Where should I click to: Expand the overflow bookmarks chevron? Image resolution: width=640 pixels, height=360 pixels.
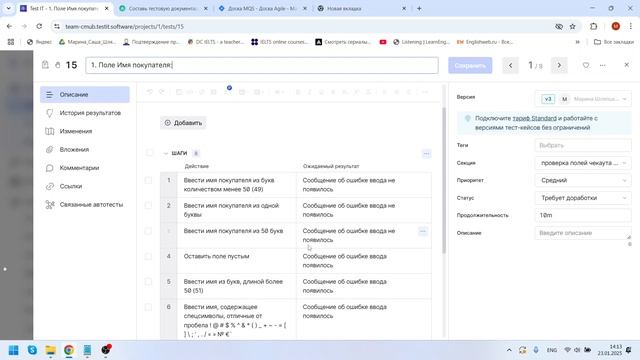578,42
